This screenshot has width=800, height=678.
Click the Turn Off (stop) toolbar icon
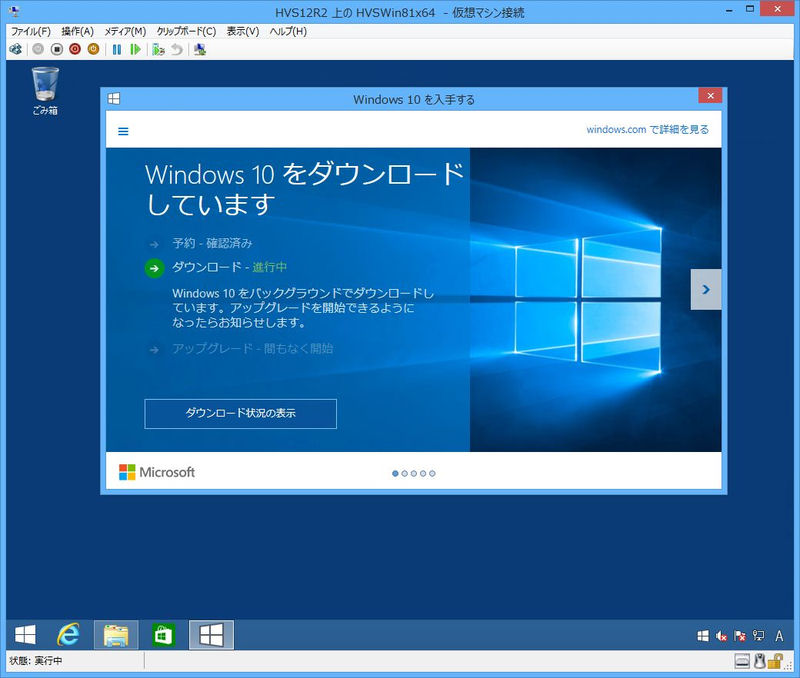[x=57, y=49]
